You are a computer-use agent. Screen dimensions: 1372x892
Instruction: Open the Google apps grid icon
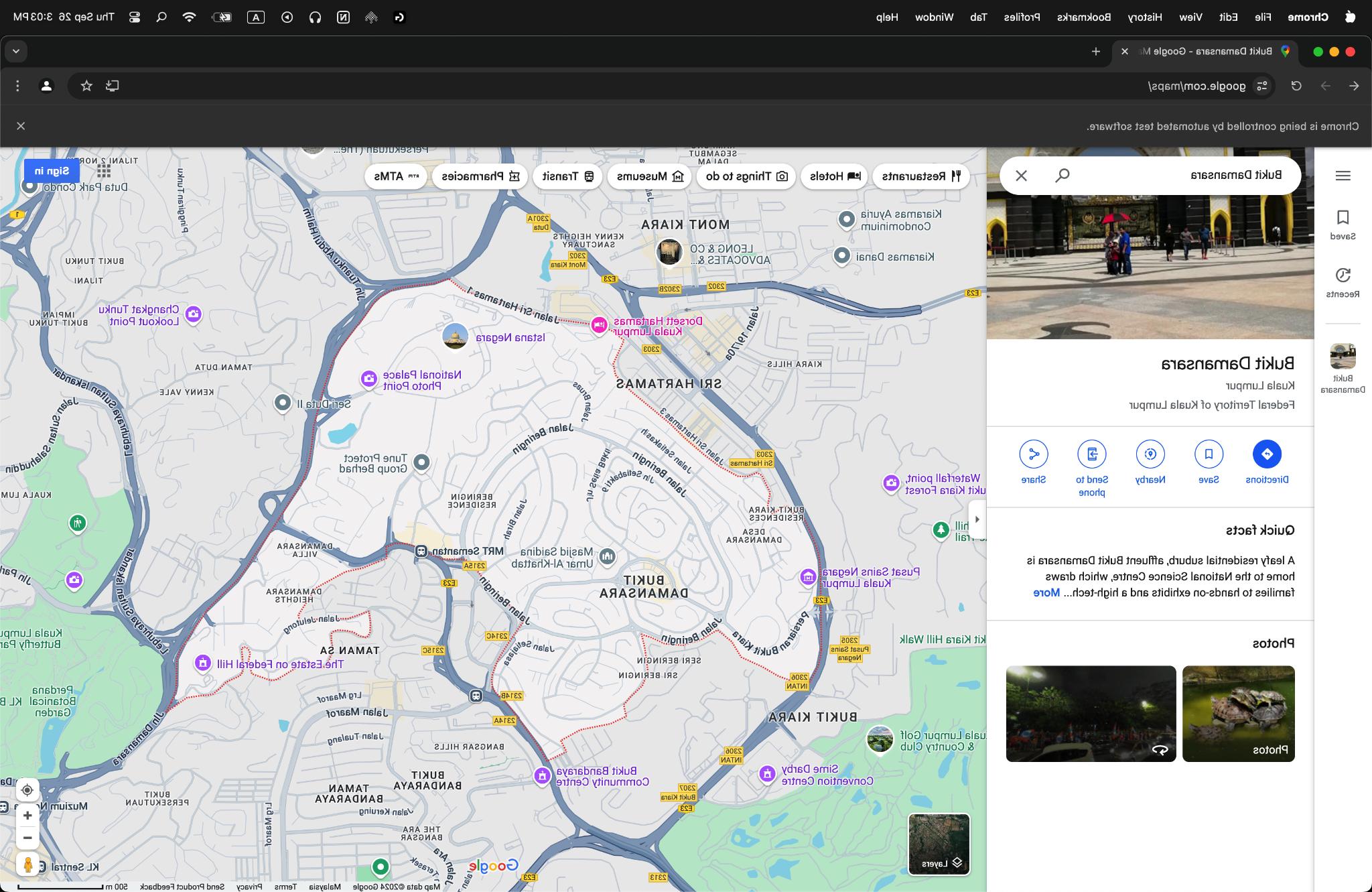click(103, 171)
